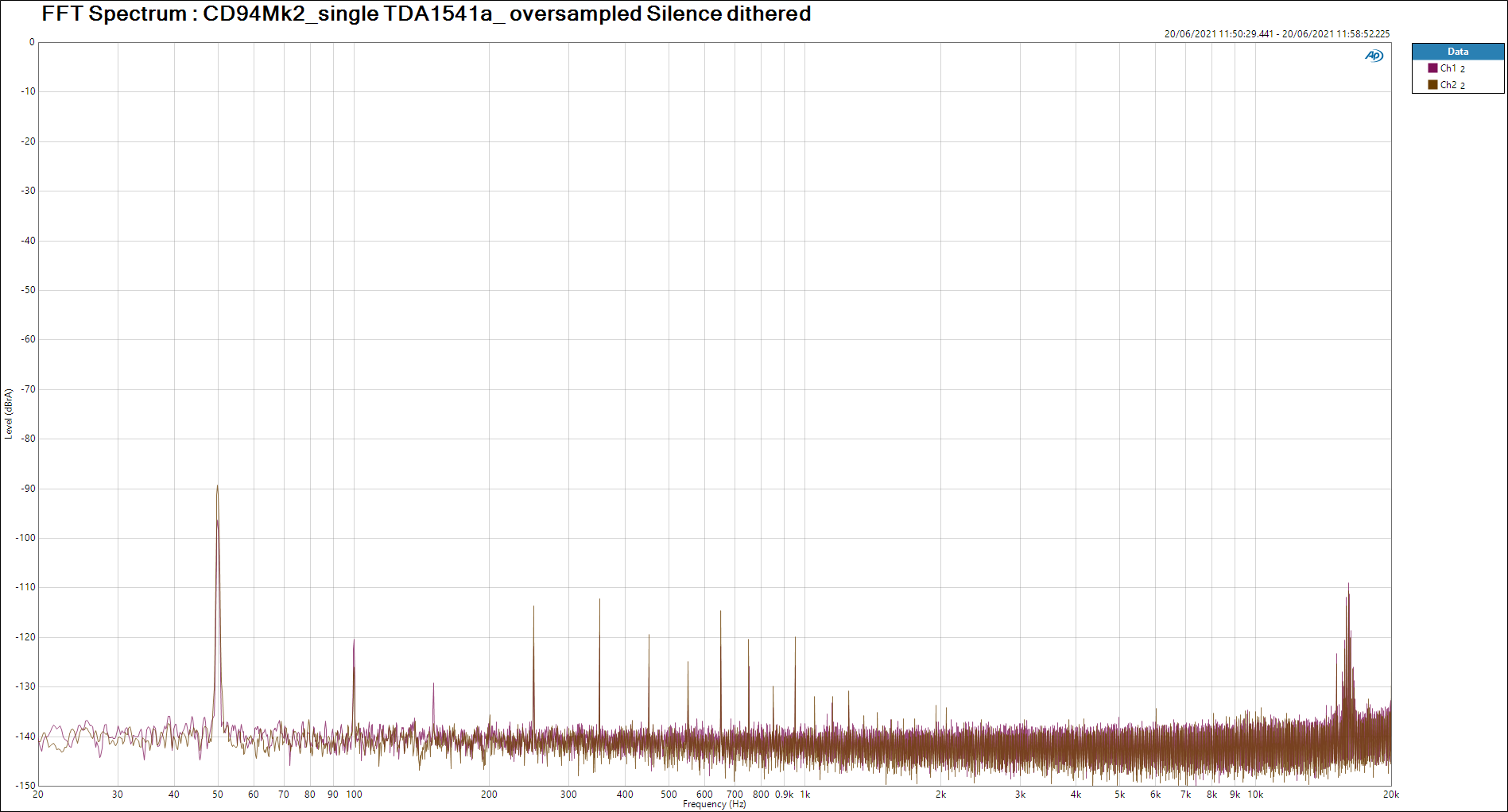This screenshot has width=1508, height=812.
Task: Click the Data legend header
Action: [x=1457, y=52]
